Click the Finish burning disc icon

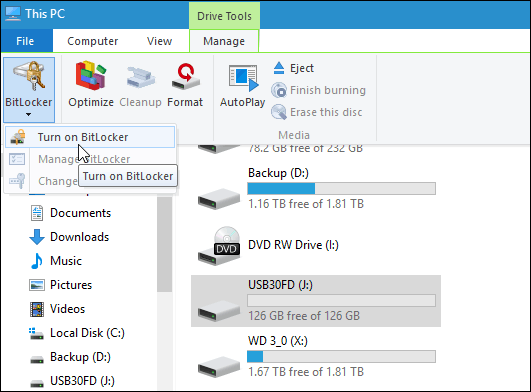(279, 90)
